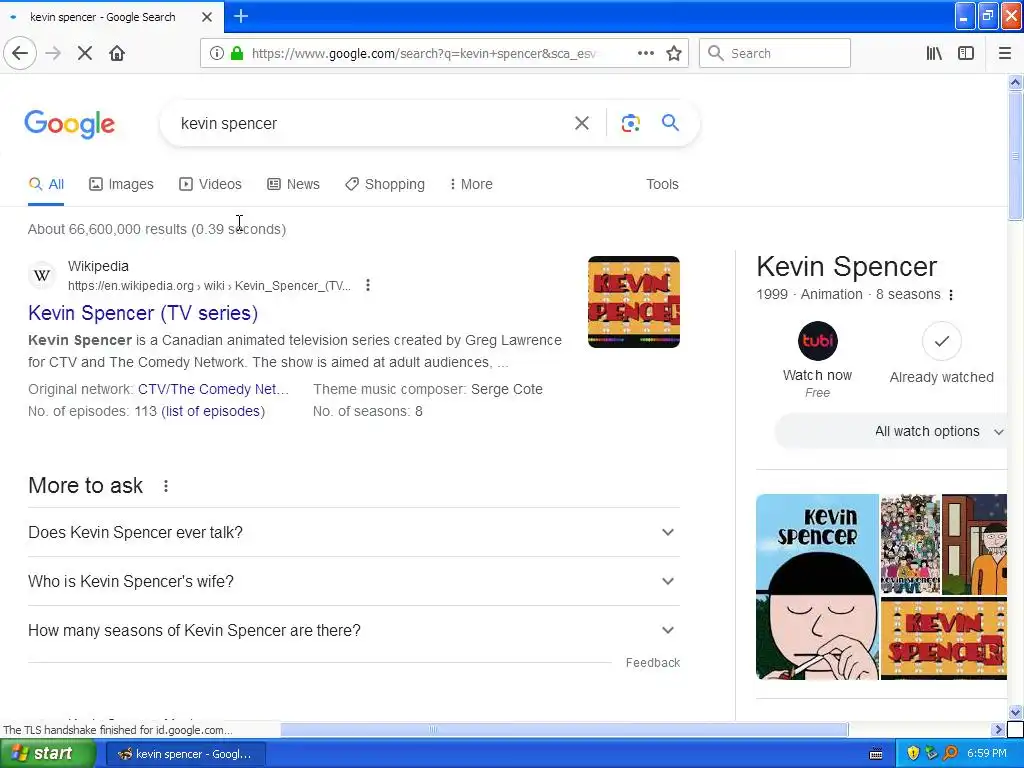Image resolution: width=1024 pixels, height=768 pixels.
Task: Click the vertical scrollbar thumb
Action: [x=1015, y=157]
